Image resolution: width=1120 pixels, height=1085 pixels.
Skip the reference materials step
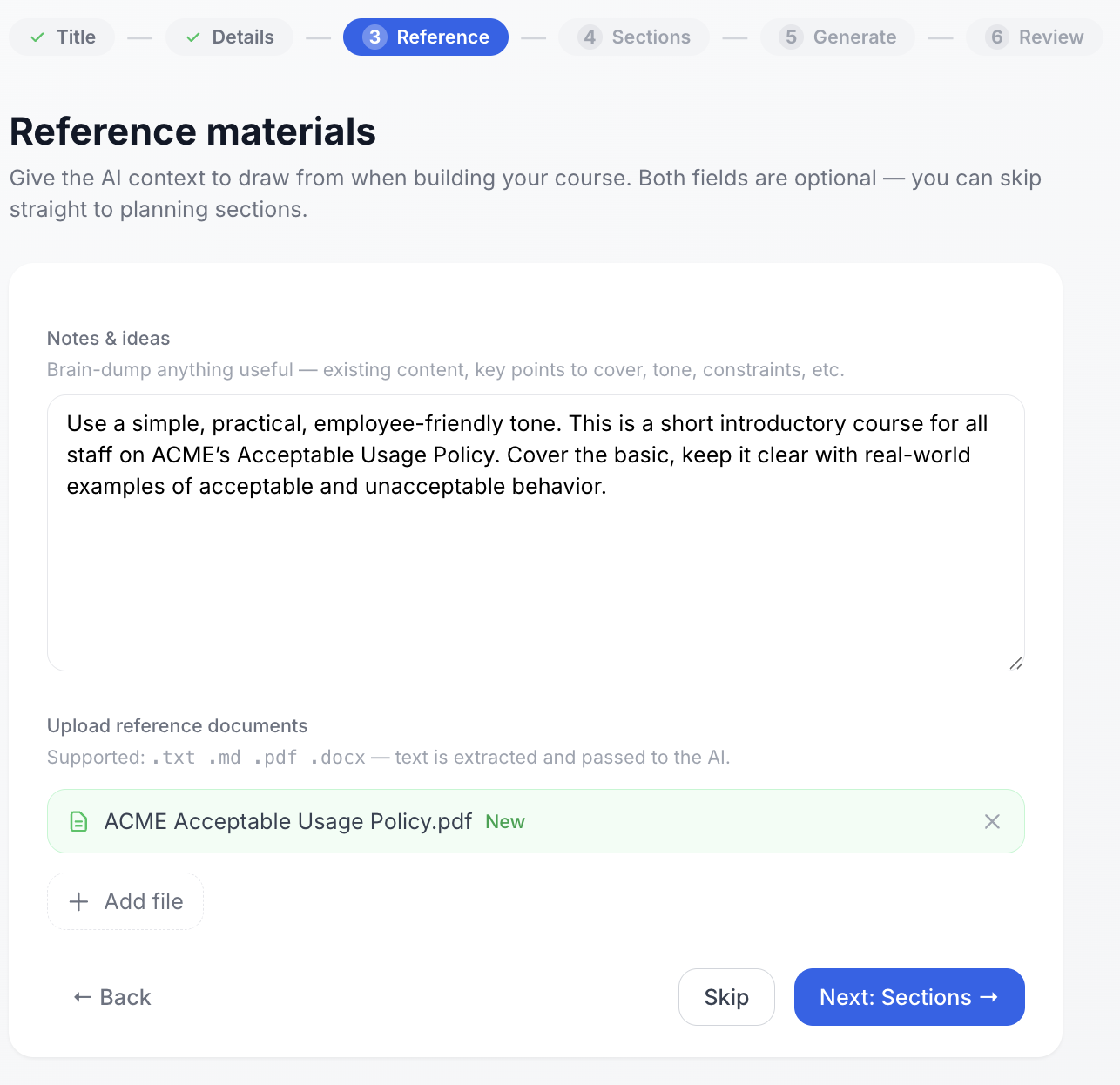coord(726,997)
